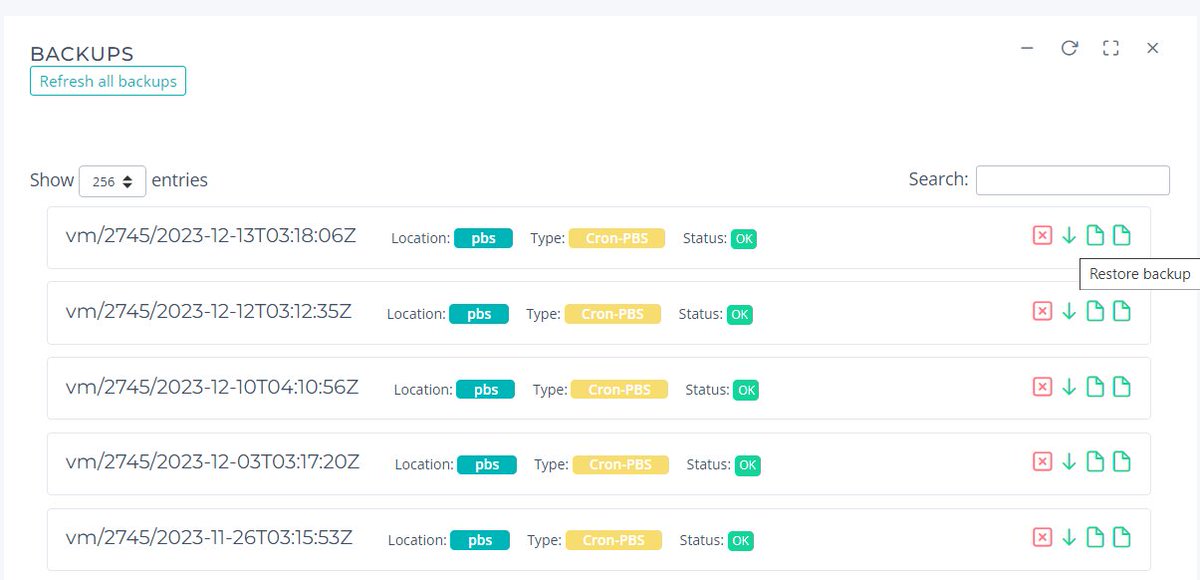Restore backup 2023-12-03T03:17:20Z using down arrow

1069,462
